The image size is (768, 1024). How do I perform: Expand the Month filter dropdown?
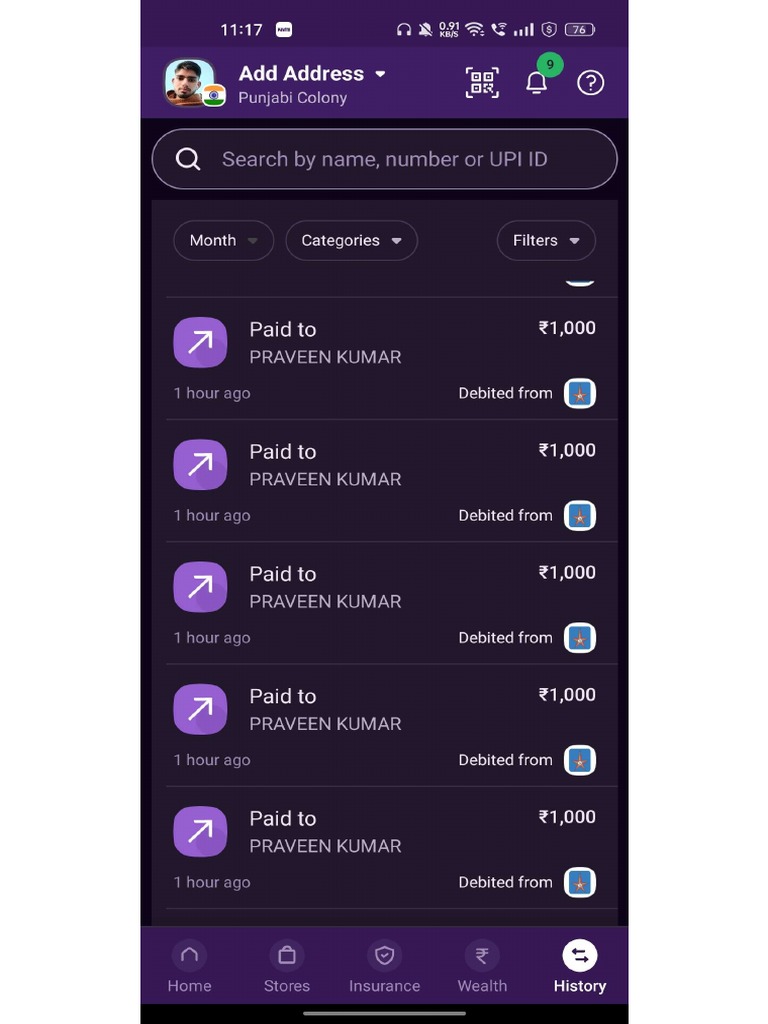(223, 241)
